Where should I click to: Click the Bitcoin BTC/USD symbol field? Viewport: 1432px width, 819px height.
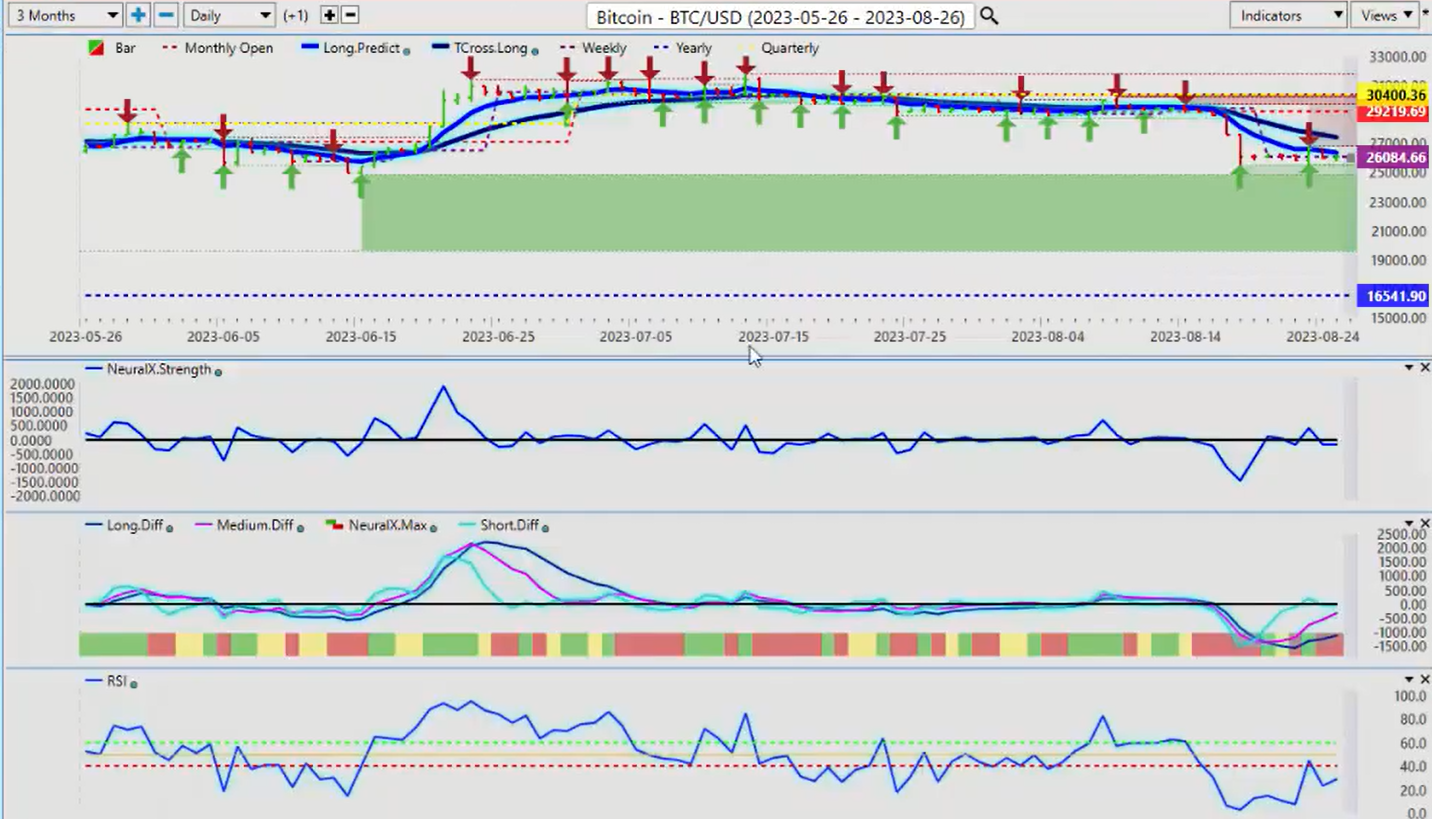[x=780, y=16]
